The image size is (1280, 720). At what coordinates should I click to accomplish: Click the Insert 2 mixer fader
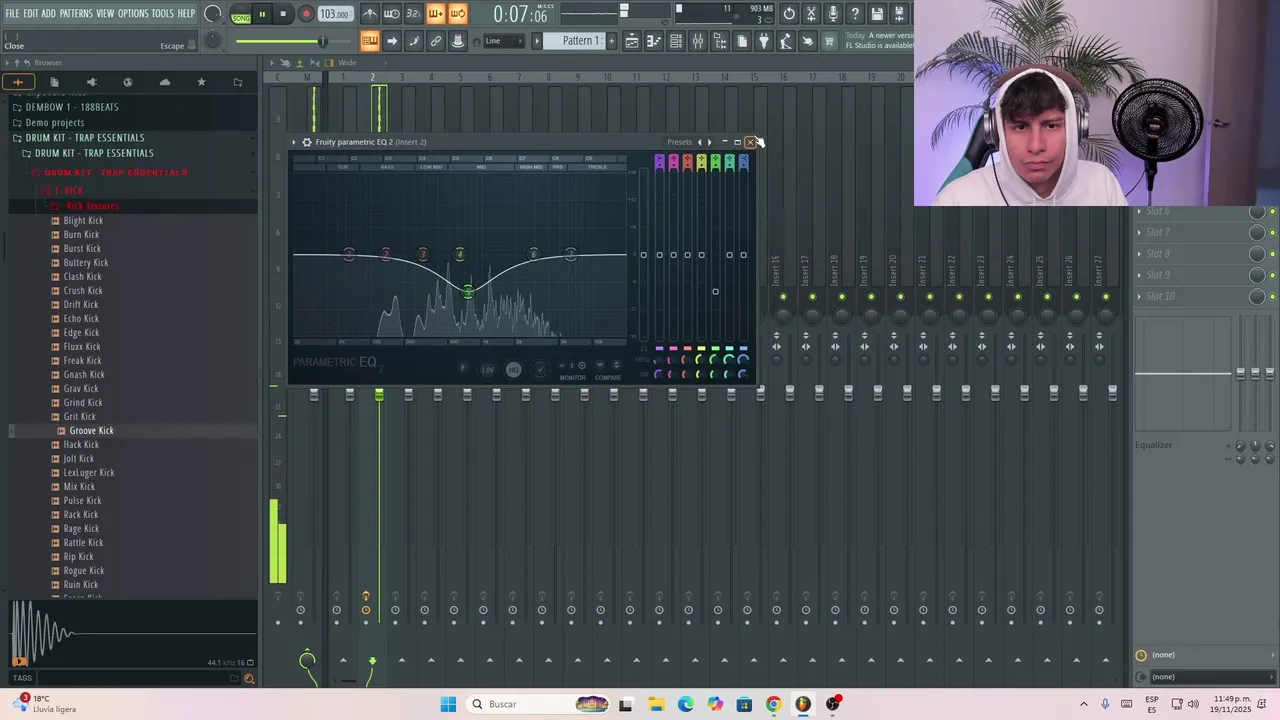tap(379, 396)
